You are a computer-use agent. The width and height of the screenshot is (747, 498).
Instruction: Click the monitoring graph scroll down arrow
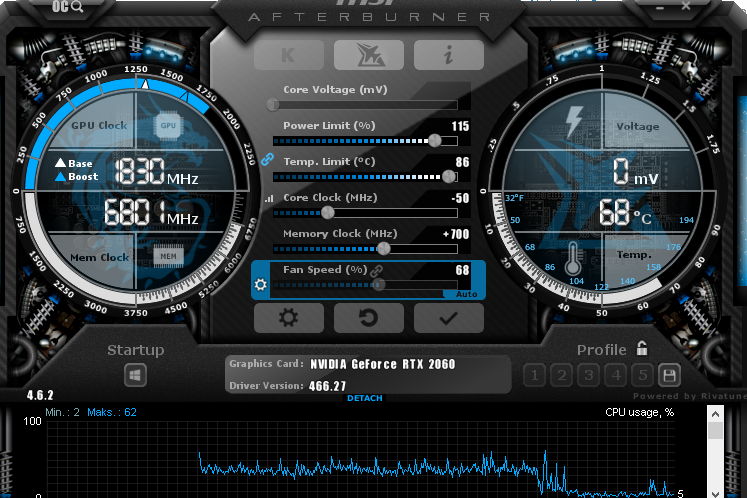coord(715,494)
